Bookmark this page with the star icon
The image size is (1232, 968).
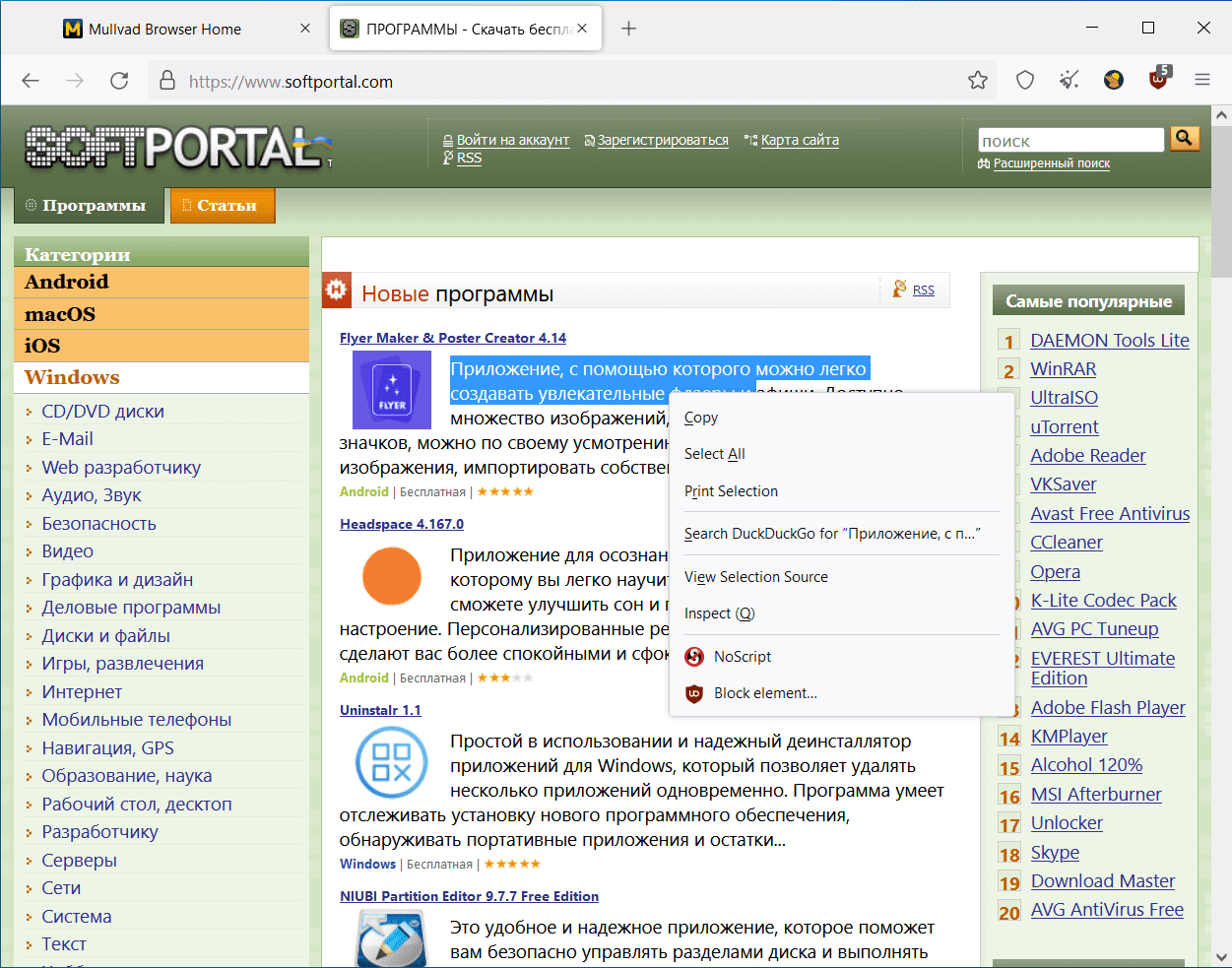[x=978, y=81]
